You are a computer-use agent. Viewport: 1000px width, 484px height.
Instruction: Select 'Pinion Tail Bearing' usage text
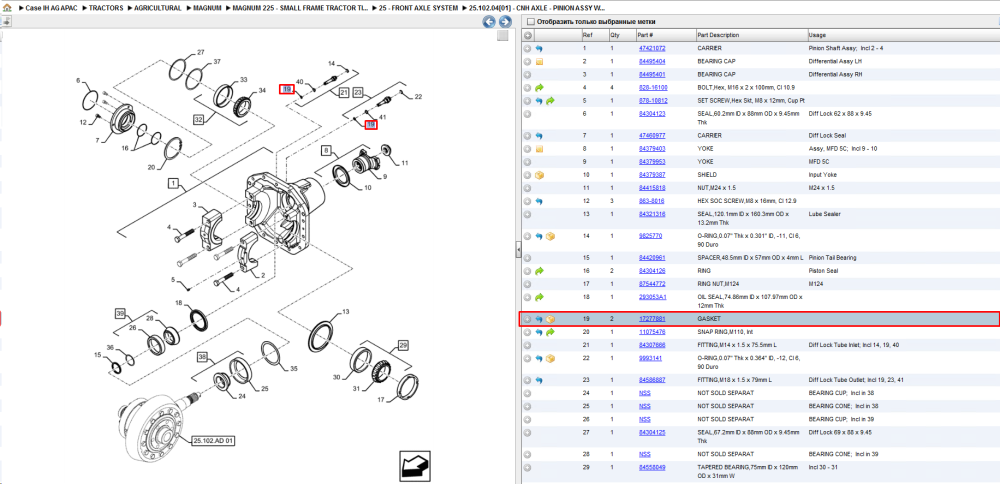point(832,258)
